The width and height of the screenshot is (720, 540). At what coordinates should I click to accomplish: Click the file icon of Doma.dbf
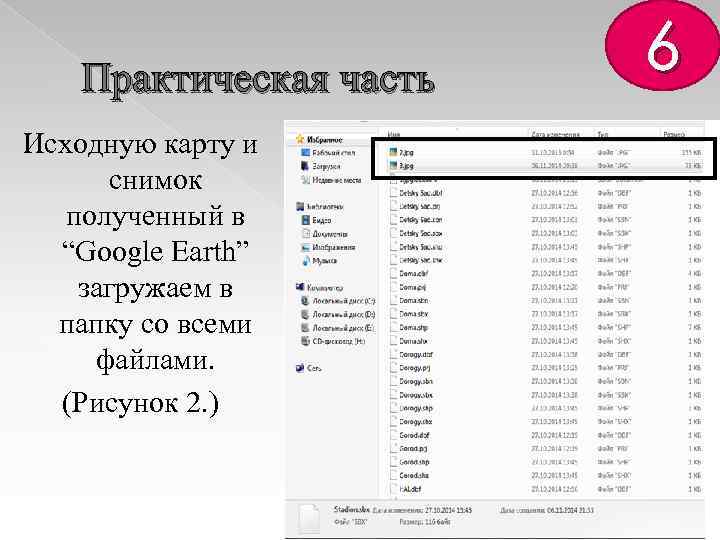pos(393,274)
